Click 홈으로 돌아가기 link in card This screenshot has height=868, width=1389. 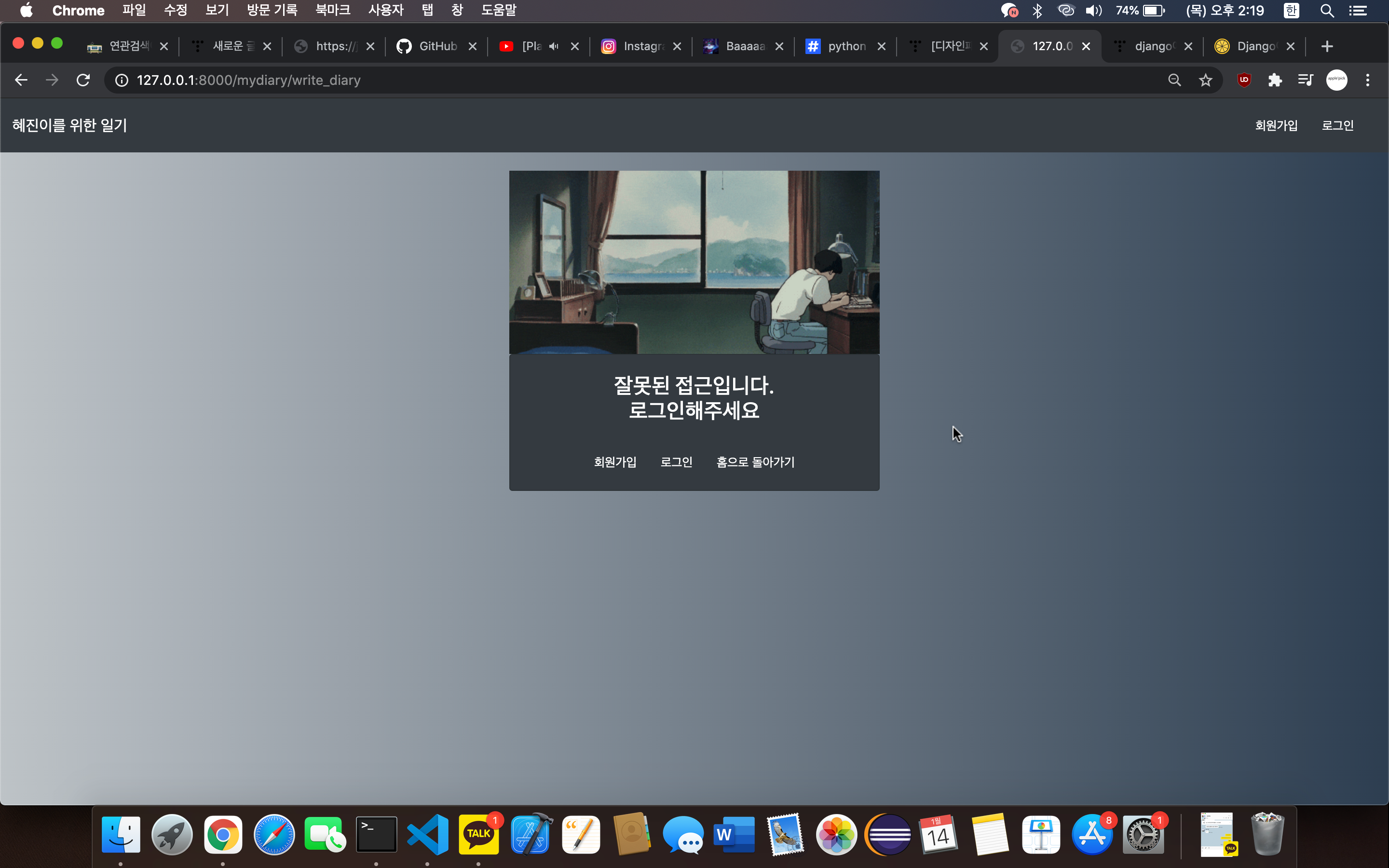point(755,462)
